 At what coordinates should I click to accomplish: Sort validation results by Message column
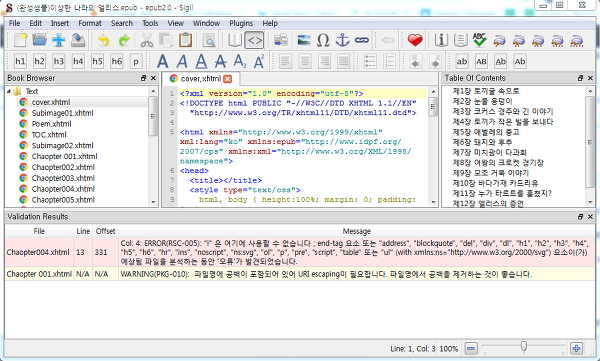[x=357, y=231]
